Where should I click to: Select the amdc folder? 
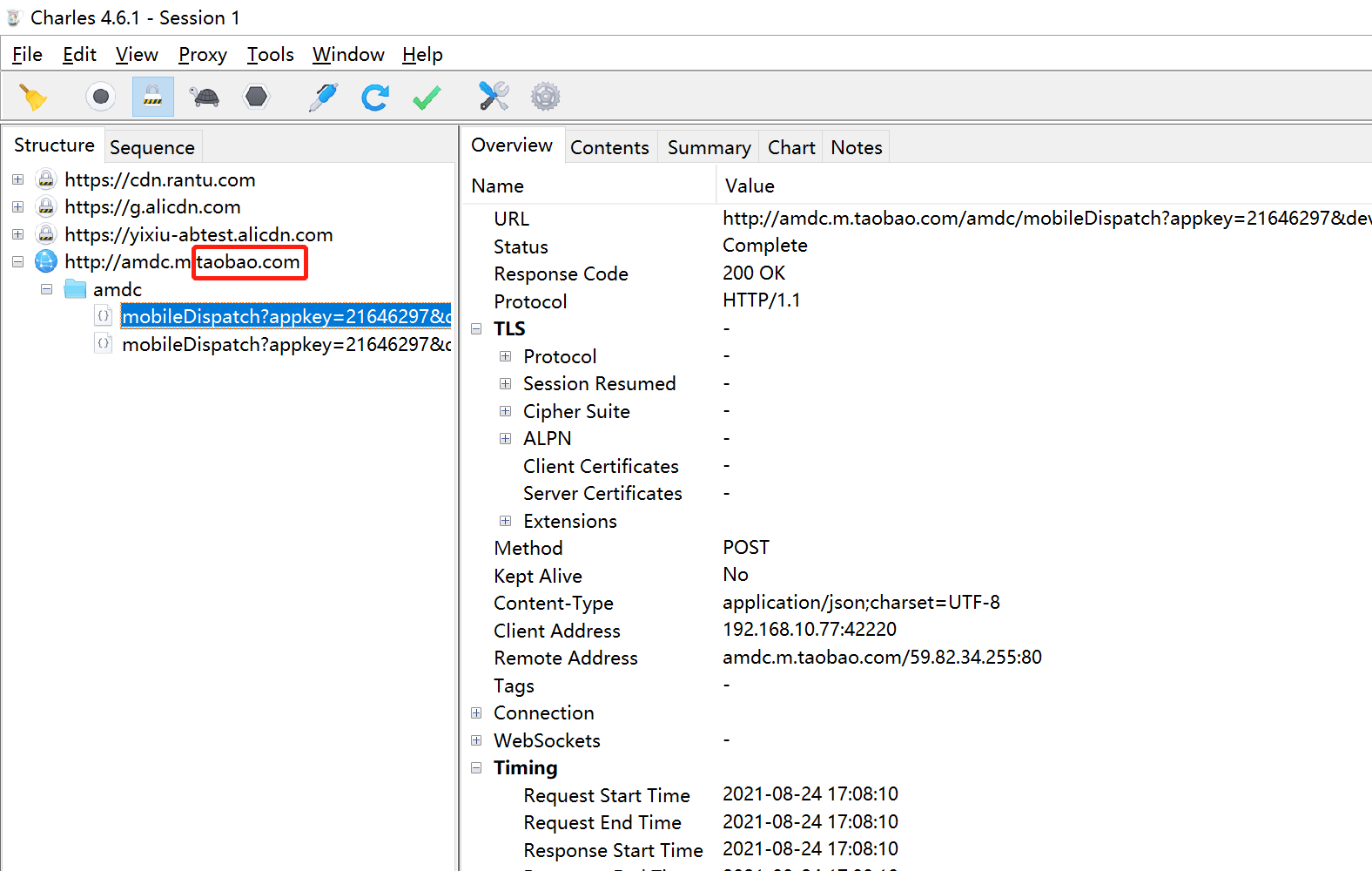(x=118, y=289)
